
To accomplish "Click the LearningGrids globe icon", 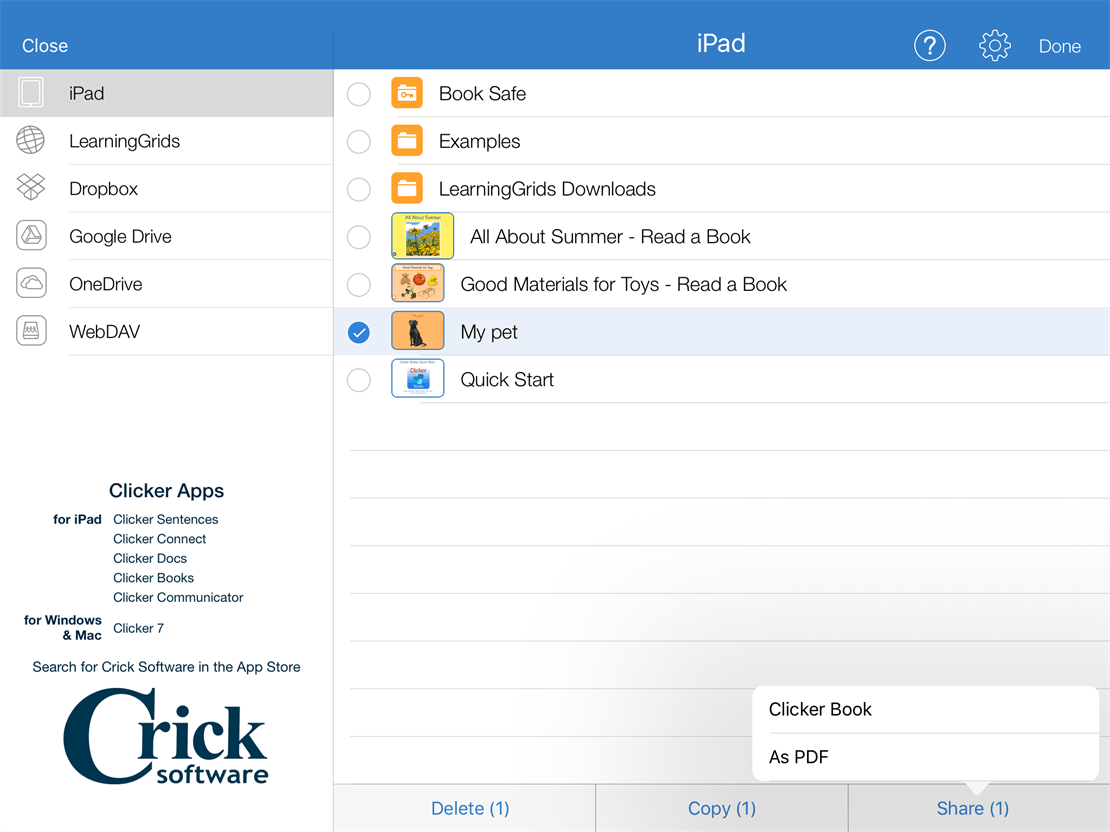I will tap(31, 141).
